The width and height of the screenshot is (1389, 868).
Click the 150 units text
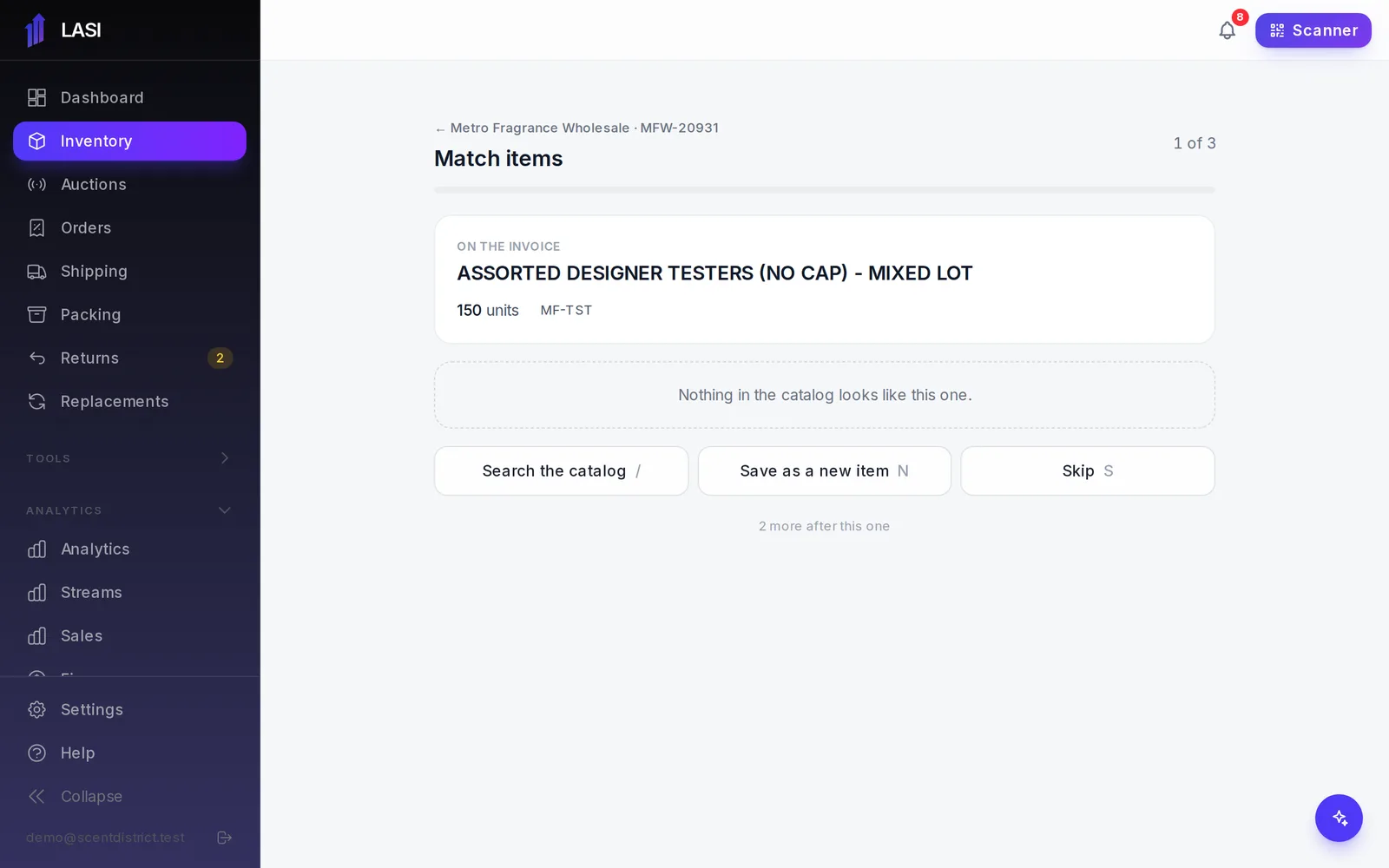488,310
